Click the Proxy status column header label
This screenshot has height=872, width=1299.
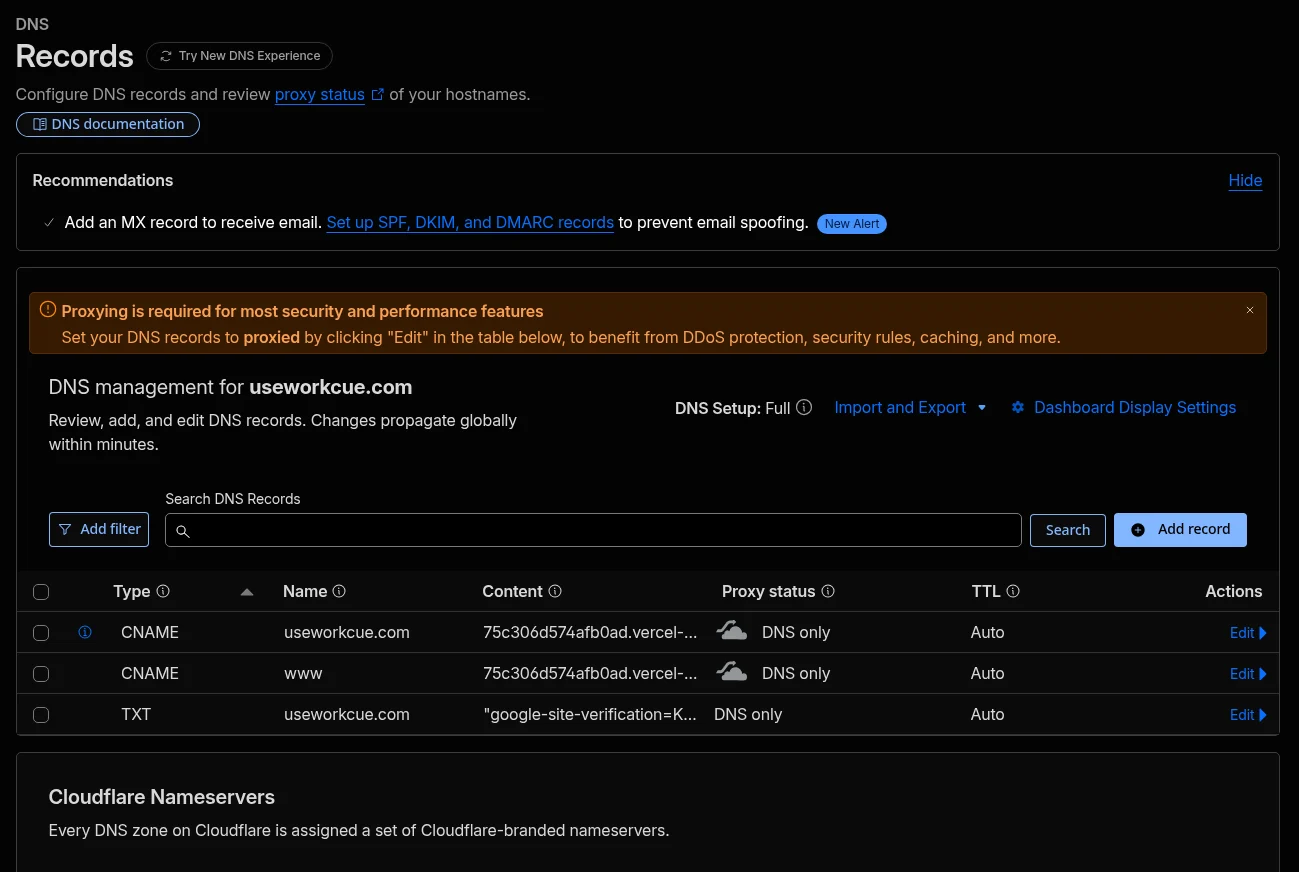tap(769, 591)
